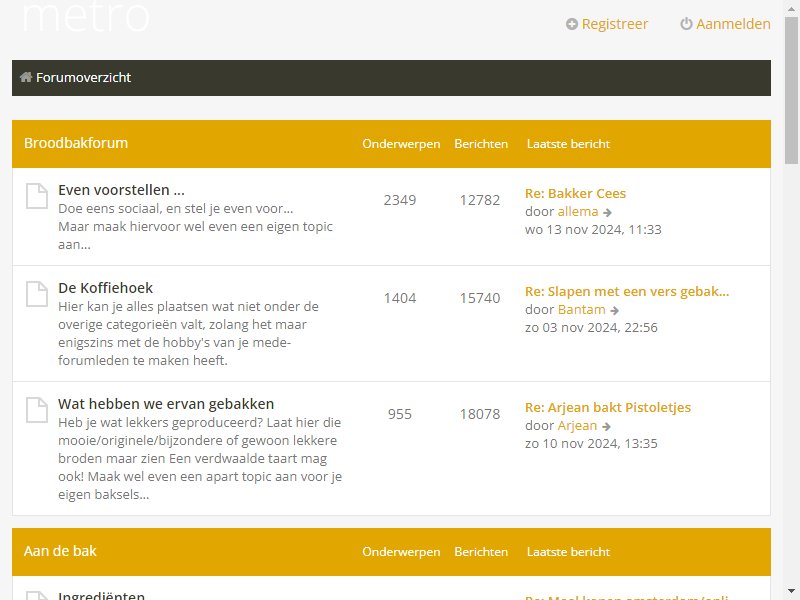Click the forum page icon for Even voorstellen
The height and width of the screenshot is (600, 800).
pos(37,196)
